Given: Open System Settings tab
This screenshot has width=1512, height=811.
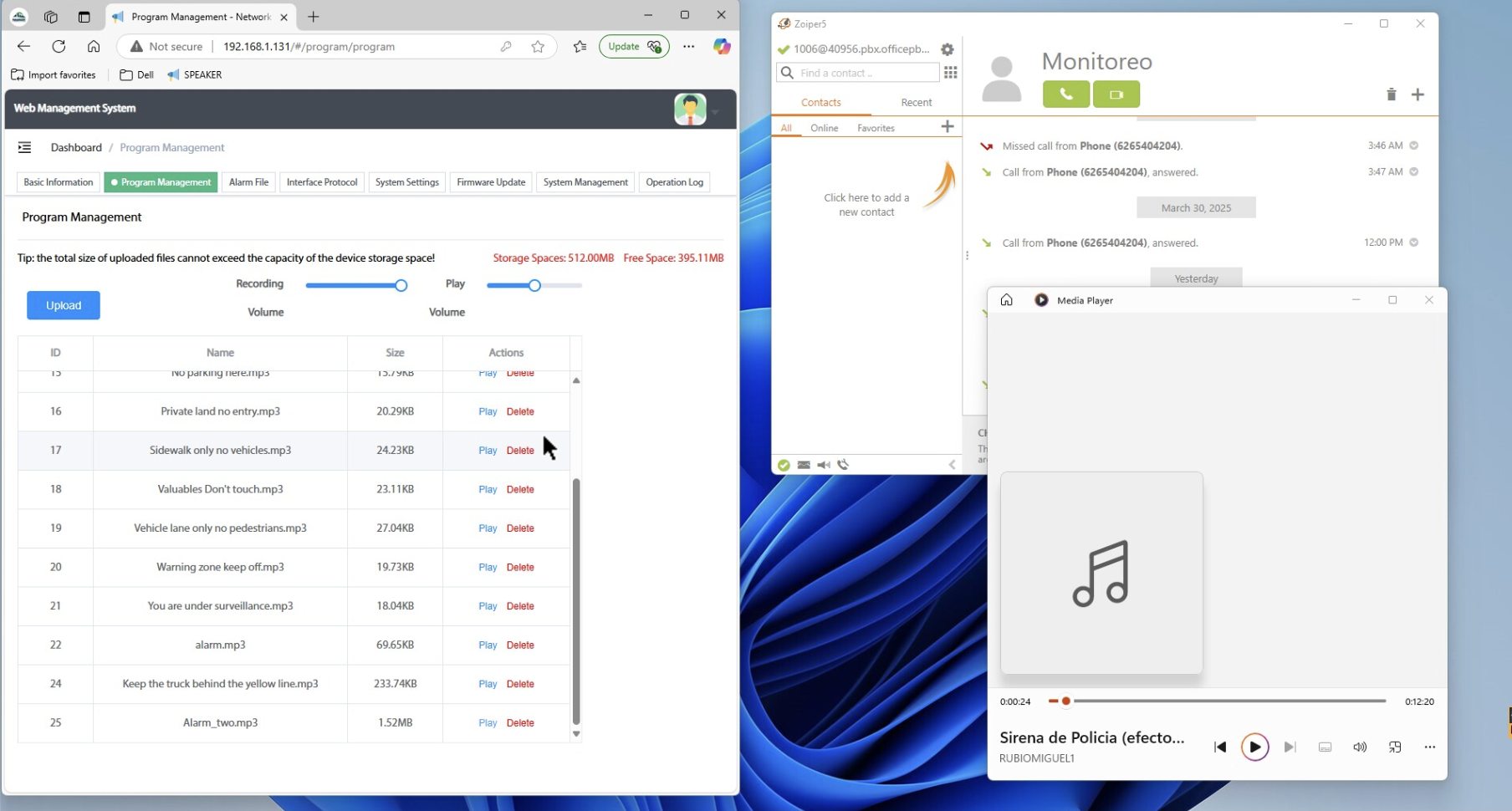Looking at the screenshot, I should (406, 182).
